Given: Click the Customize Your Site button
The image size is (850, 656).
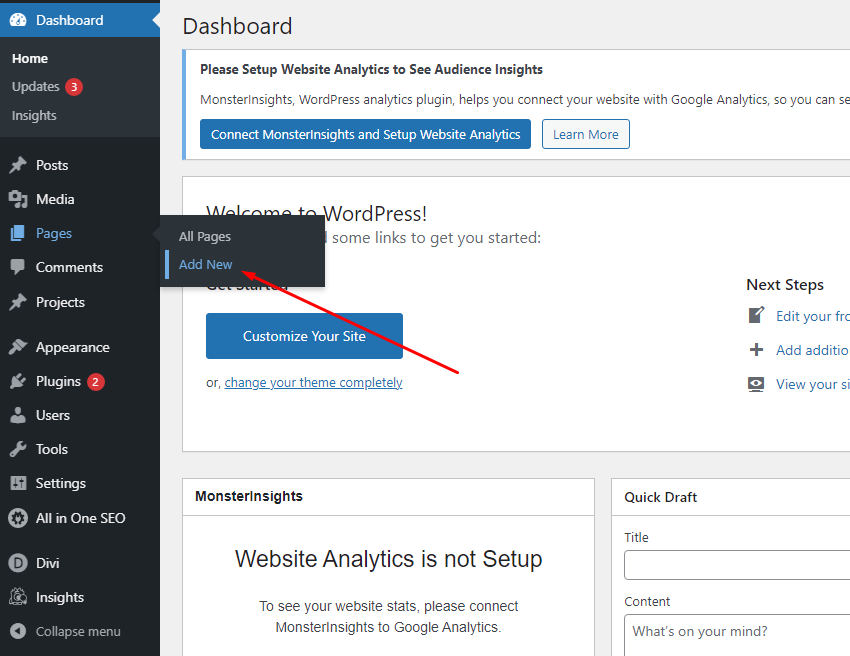Looking at the screenshot, I should click(x=304, y=336).
